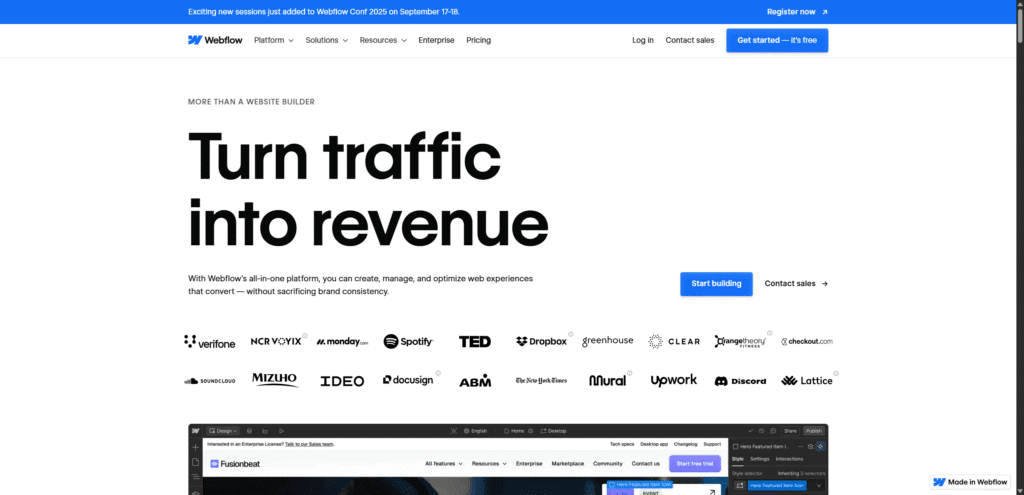1024x495 pixels.
Task: Click the Lattice logo
Action: 806,381
